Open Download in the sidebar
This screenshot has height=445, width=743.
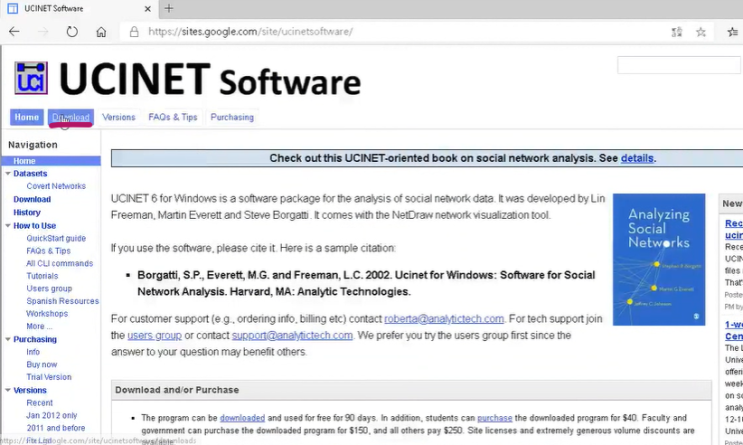click(x=32, y=200)
